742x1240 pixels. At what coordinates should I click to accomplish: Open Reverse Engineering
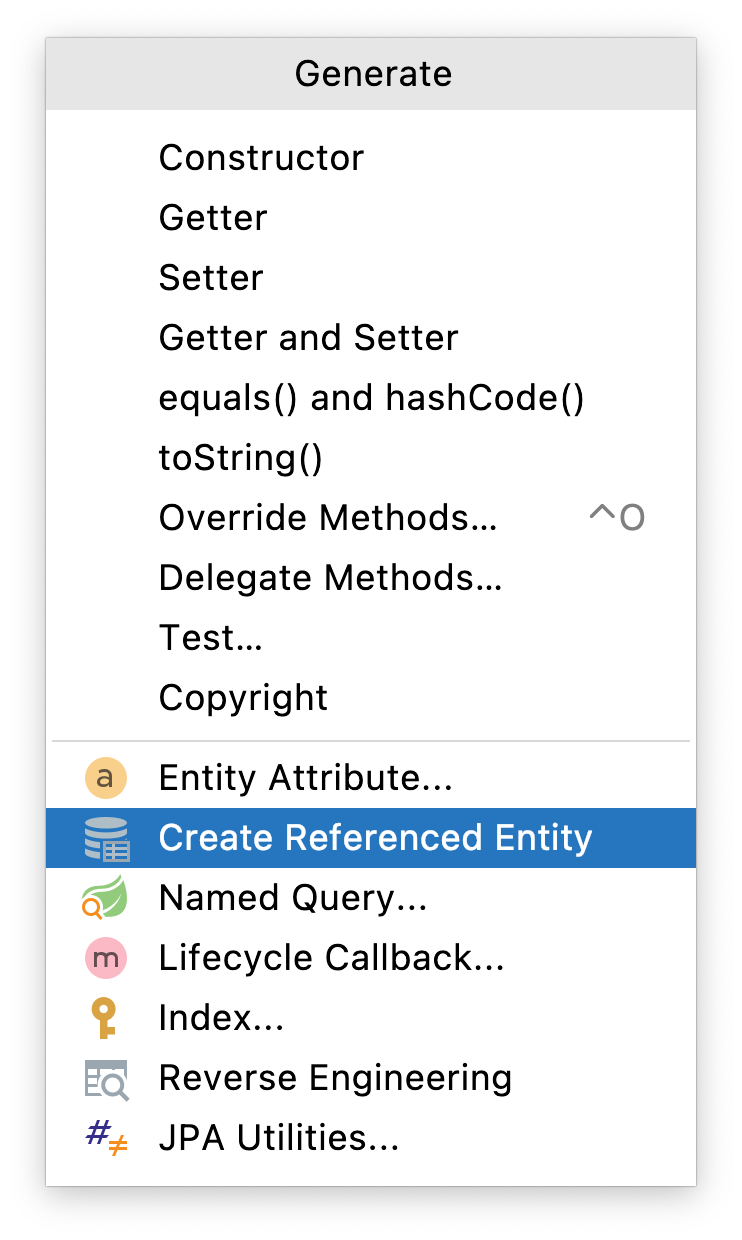(335, 1077)
